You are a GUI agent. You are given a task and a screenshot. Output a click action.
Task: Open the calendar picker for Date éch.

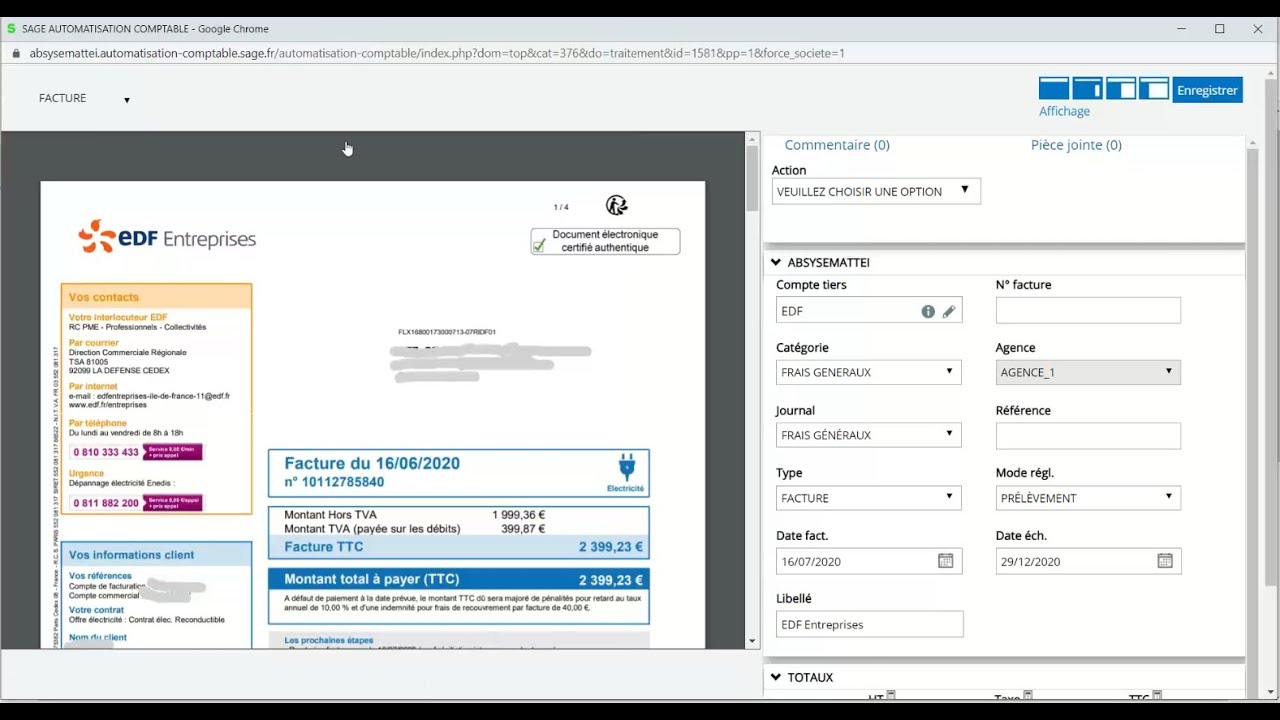click(1165, 561)
